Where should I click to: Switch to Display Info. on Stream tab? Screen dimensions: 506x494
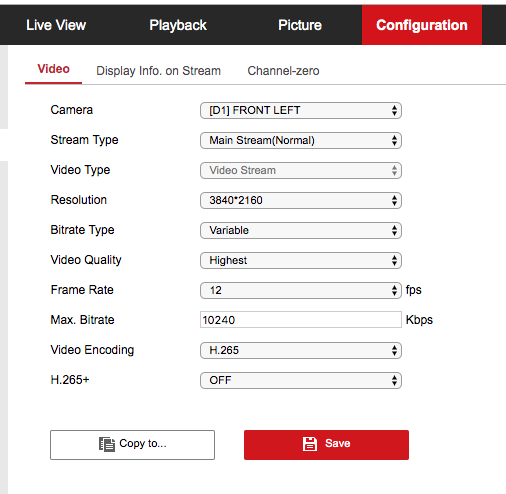[x=159, y=71]
